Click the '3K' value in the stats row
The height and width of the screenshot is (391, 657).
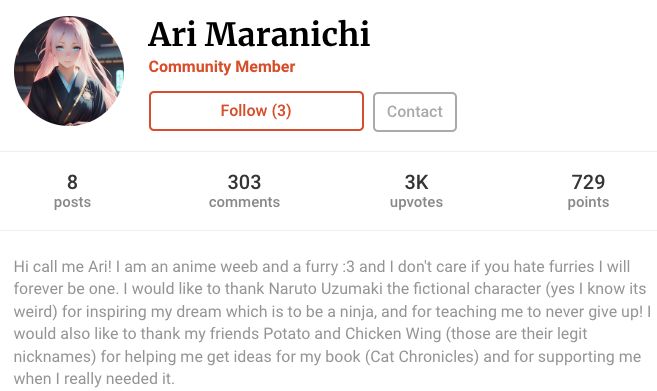(416, 182)
